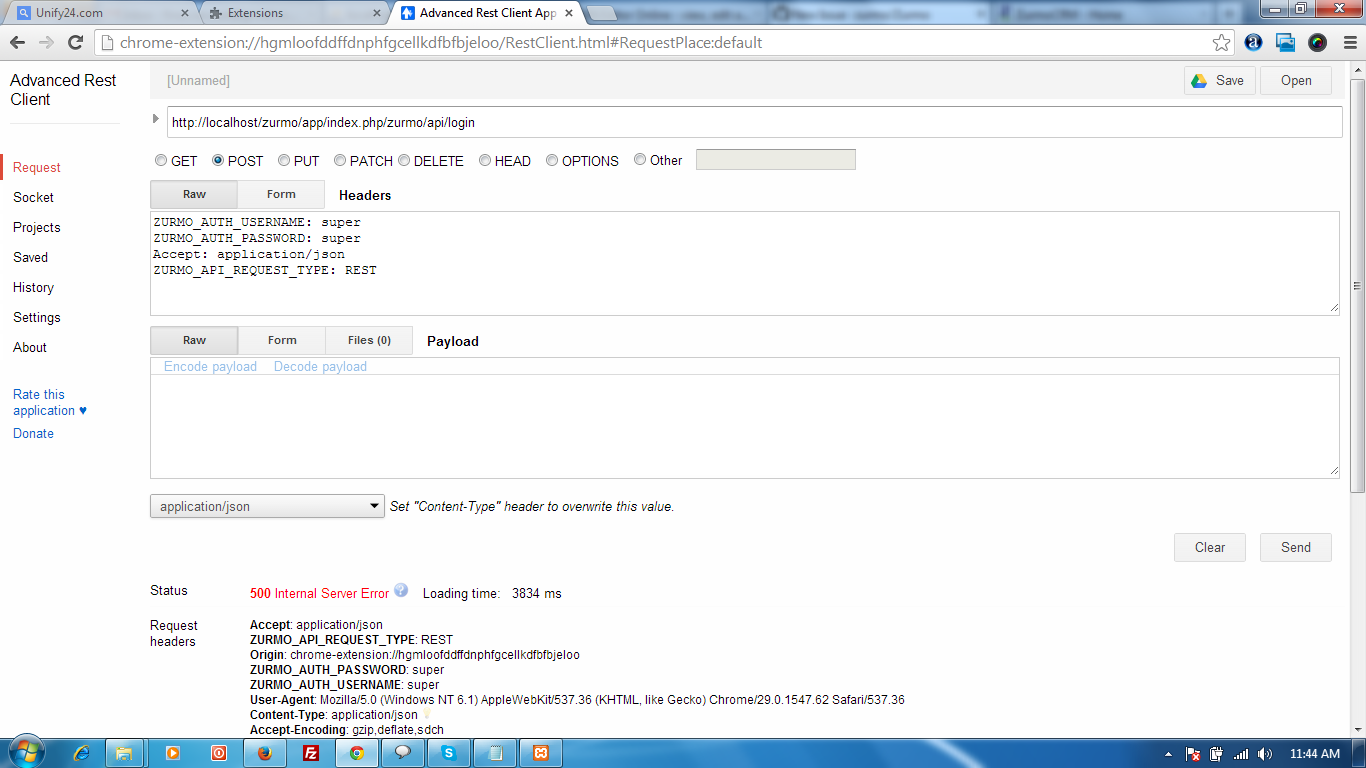Click the browser forward arrow

point(46,43)
